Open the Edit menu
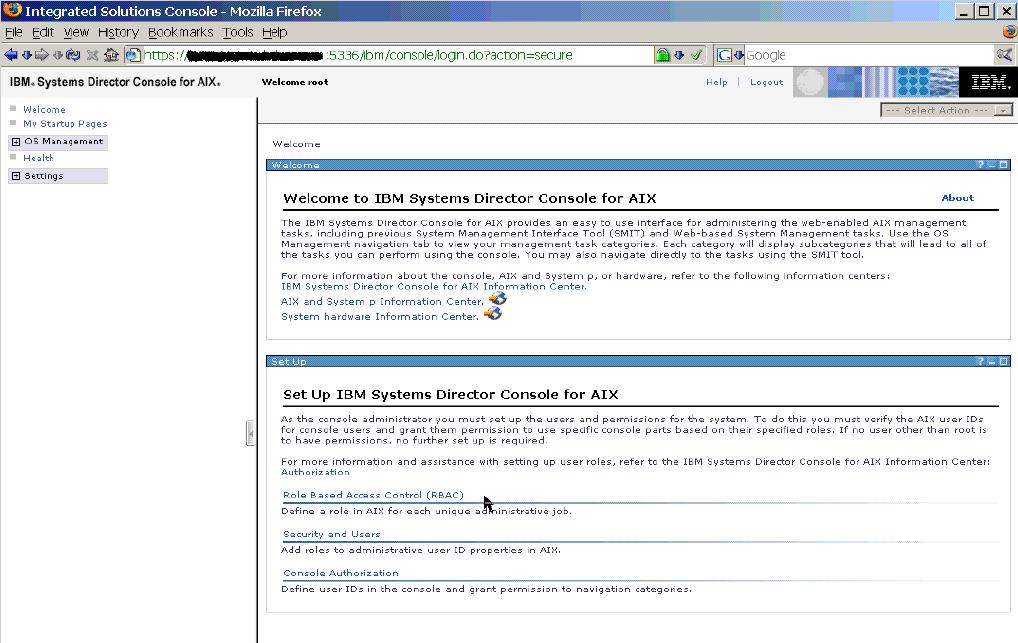Image resolution: width=1018 pixels, height=643 pixels. pyautogui.click(x=43, y=32)
